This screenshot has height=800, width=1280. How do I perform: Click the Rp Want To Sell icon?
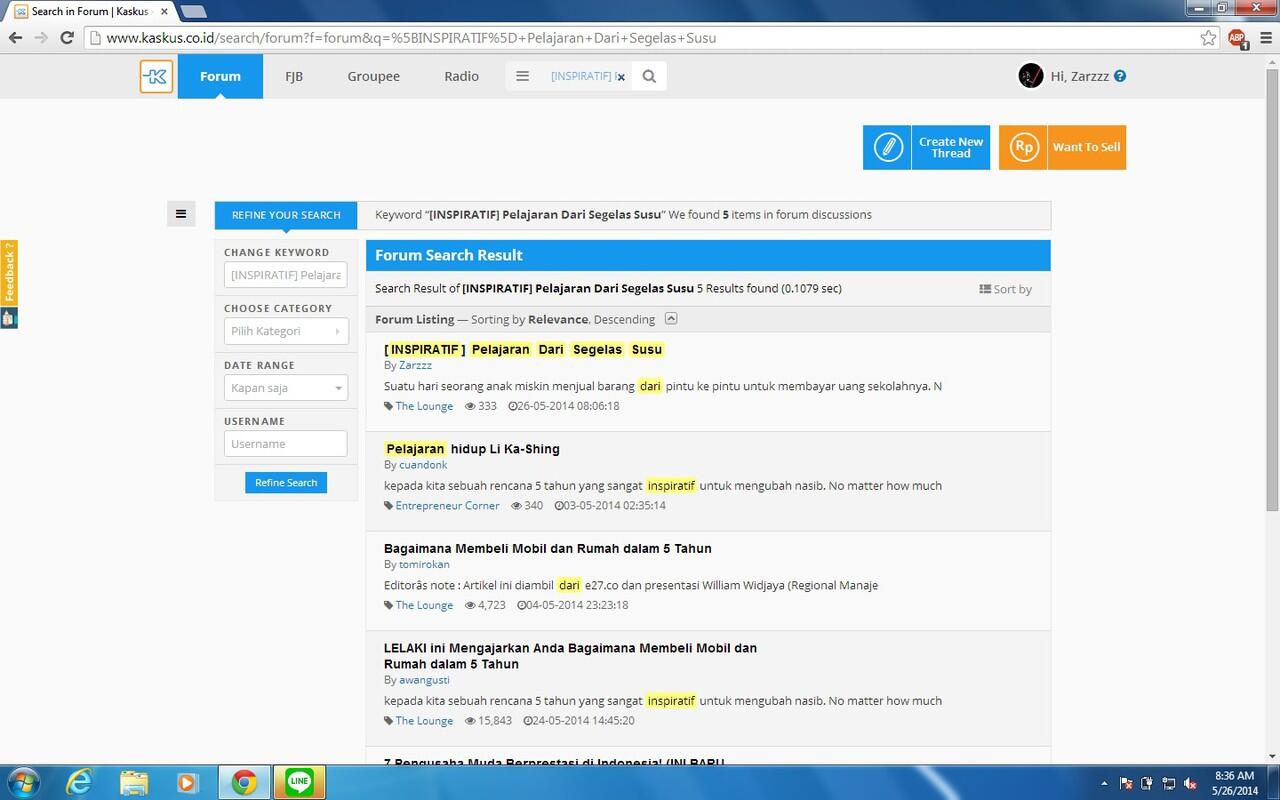pos(1023,147)
